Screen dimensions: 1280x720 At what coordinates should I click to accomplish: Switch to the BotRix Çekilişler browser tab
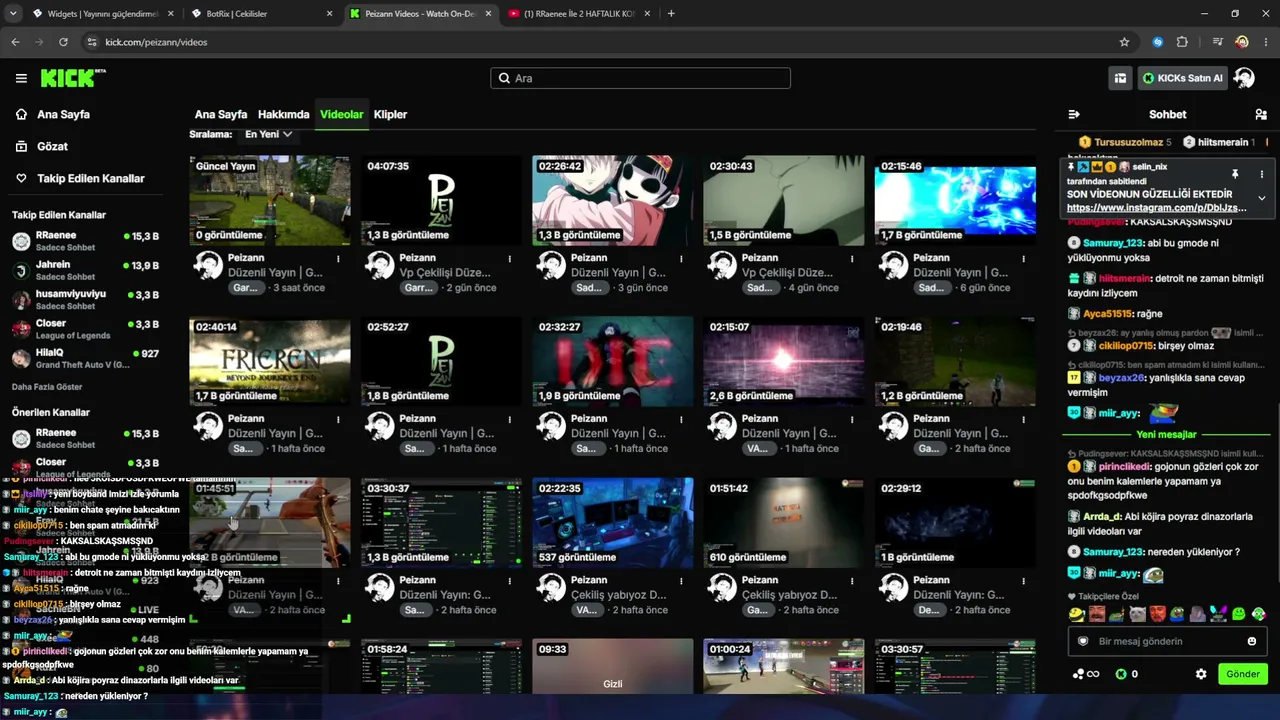pyautogui.click(x=262, y=13)
